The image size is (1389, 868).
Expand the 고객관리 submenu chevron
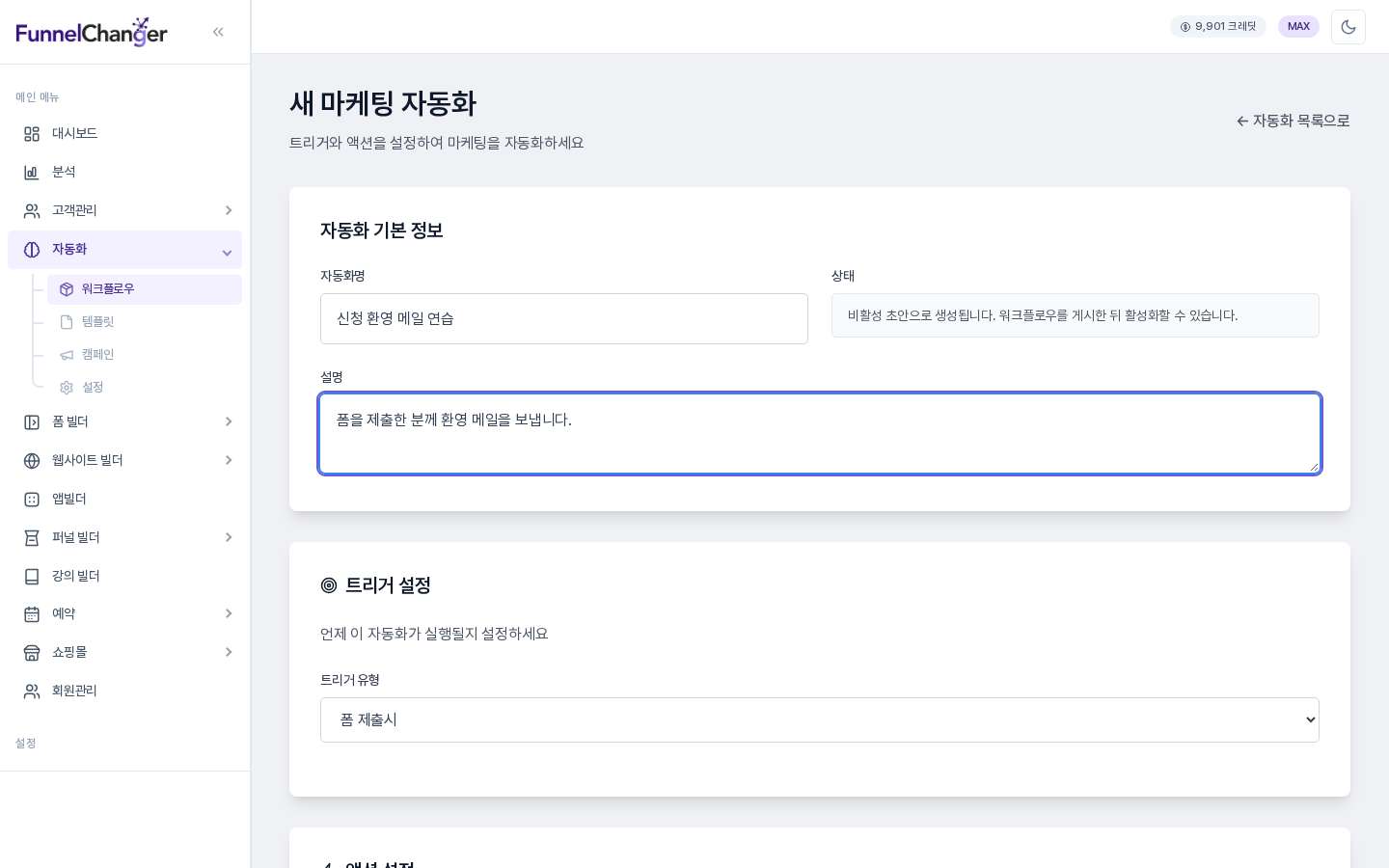[229, 210]
